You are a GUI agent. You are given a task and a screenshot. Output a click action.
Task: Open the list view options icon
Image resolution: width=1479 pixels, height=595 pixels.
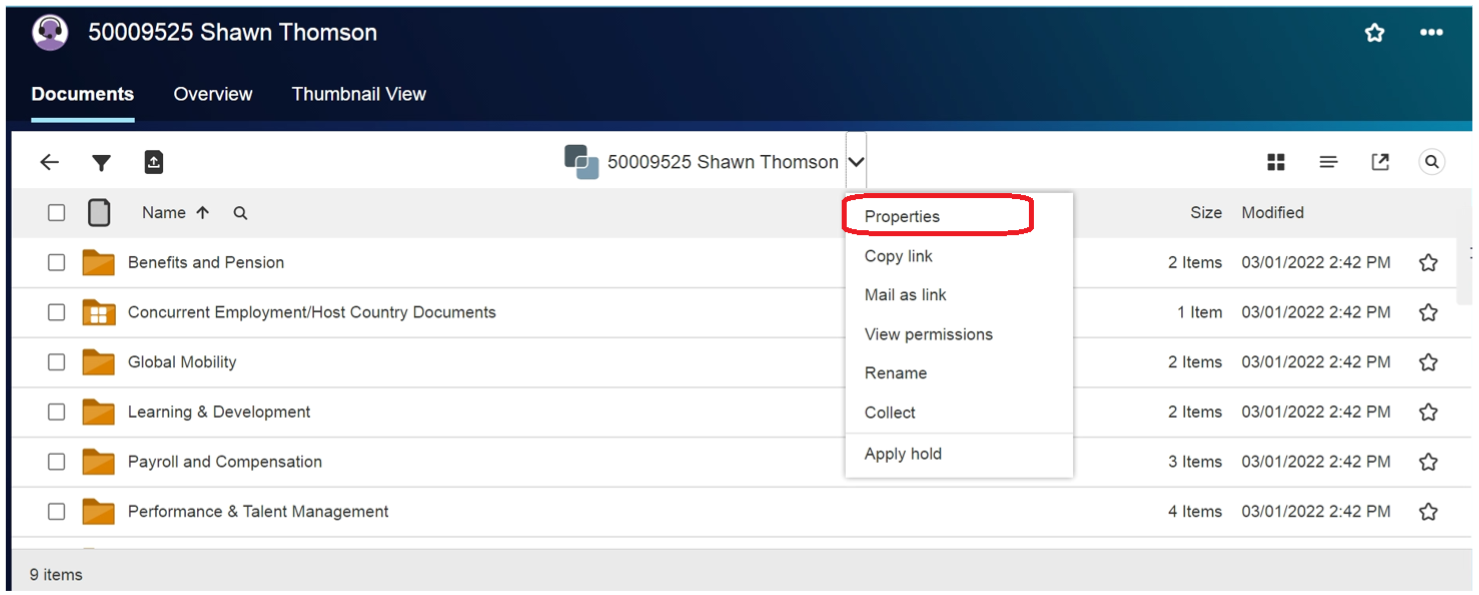pos(1328,162)
